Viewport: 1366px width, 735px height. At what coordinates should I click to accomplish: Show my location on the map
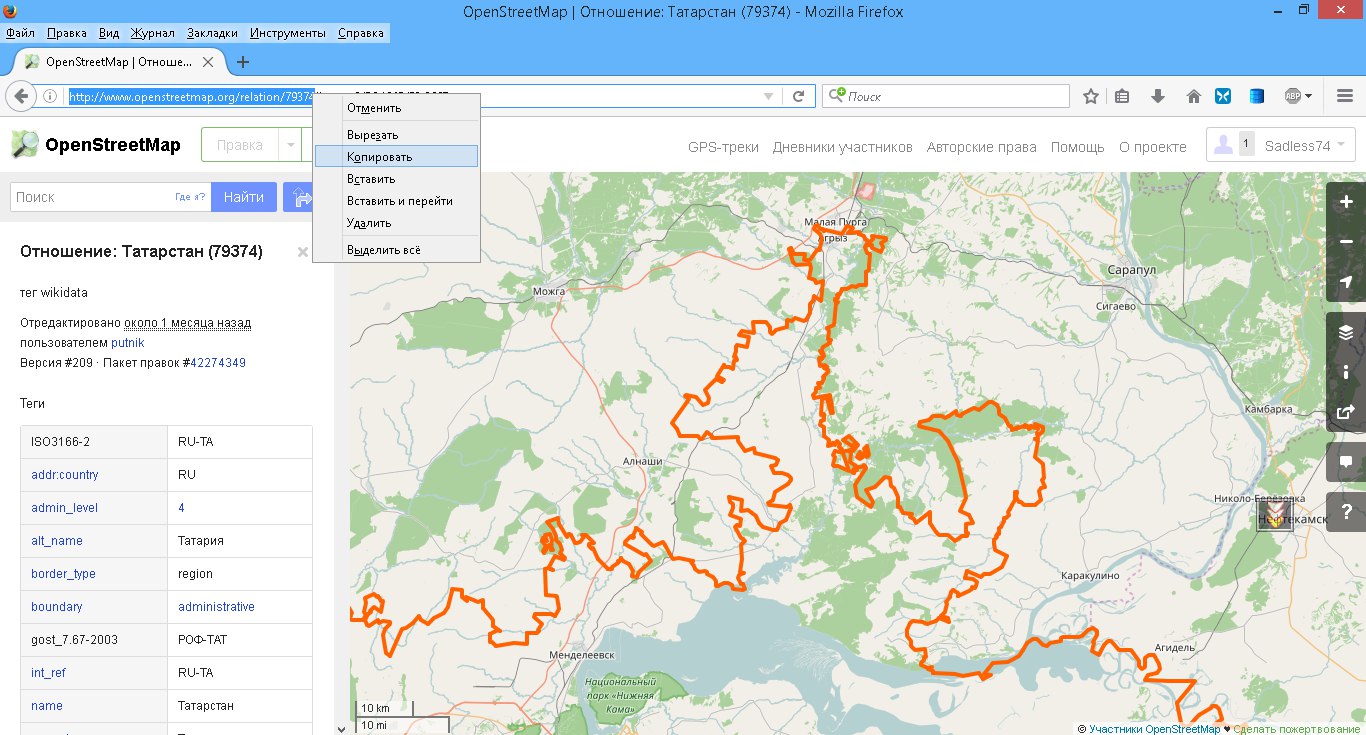(1346, 282)
